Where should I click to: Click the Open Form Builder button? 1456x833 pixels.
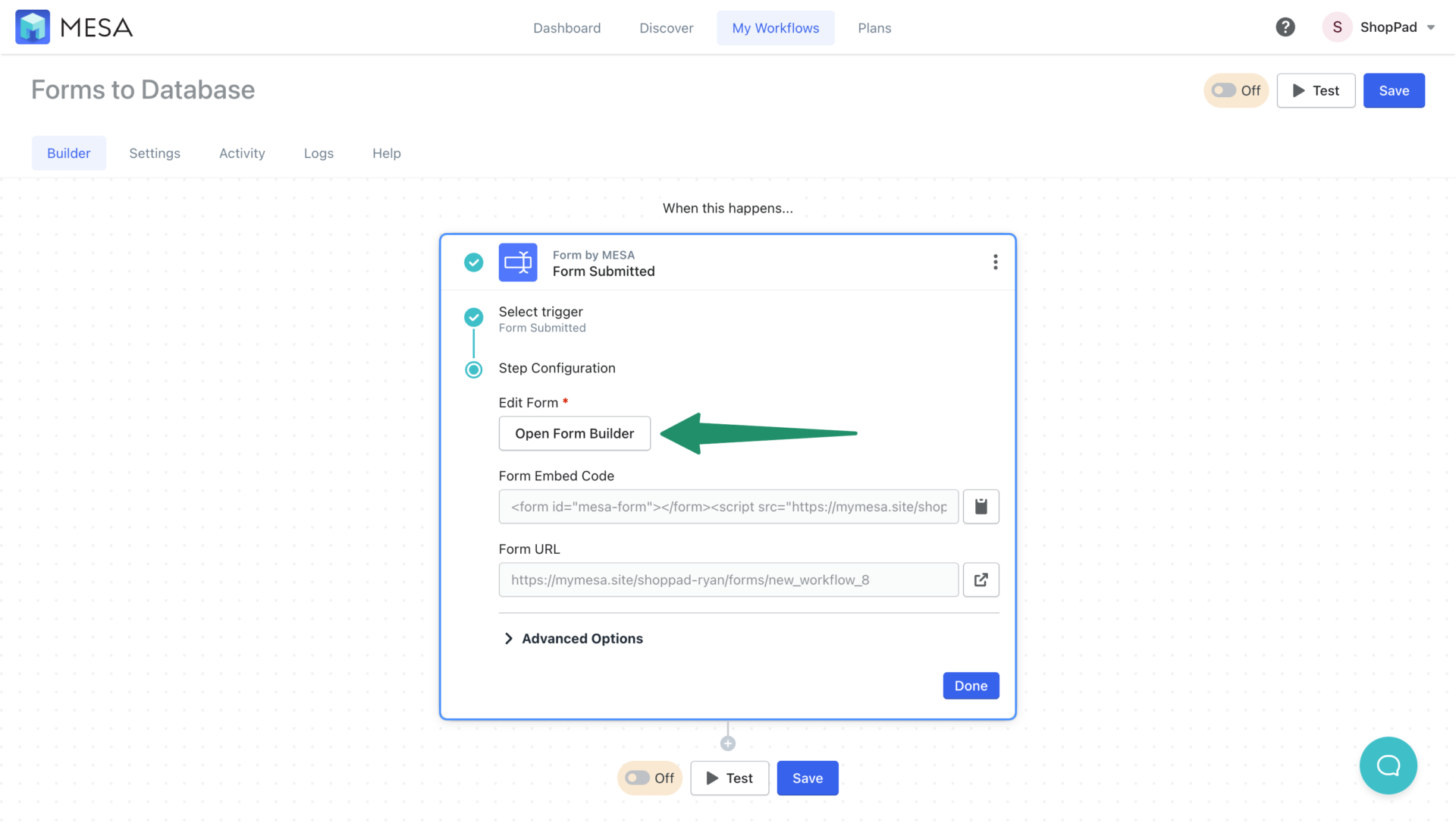click(x=574, y=433)
